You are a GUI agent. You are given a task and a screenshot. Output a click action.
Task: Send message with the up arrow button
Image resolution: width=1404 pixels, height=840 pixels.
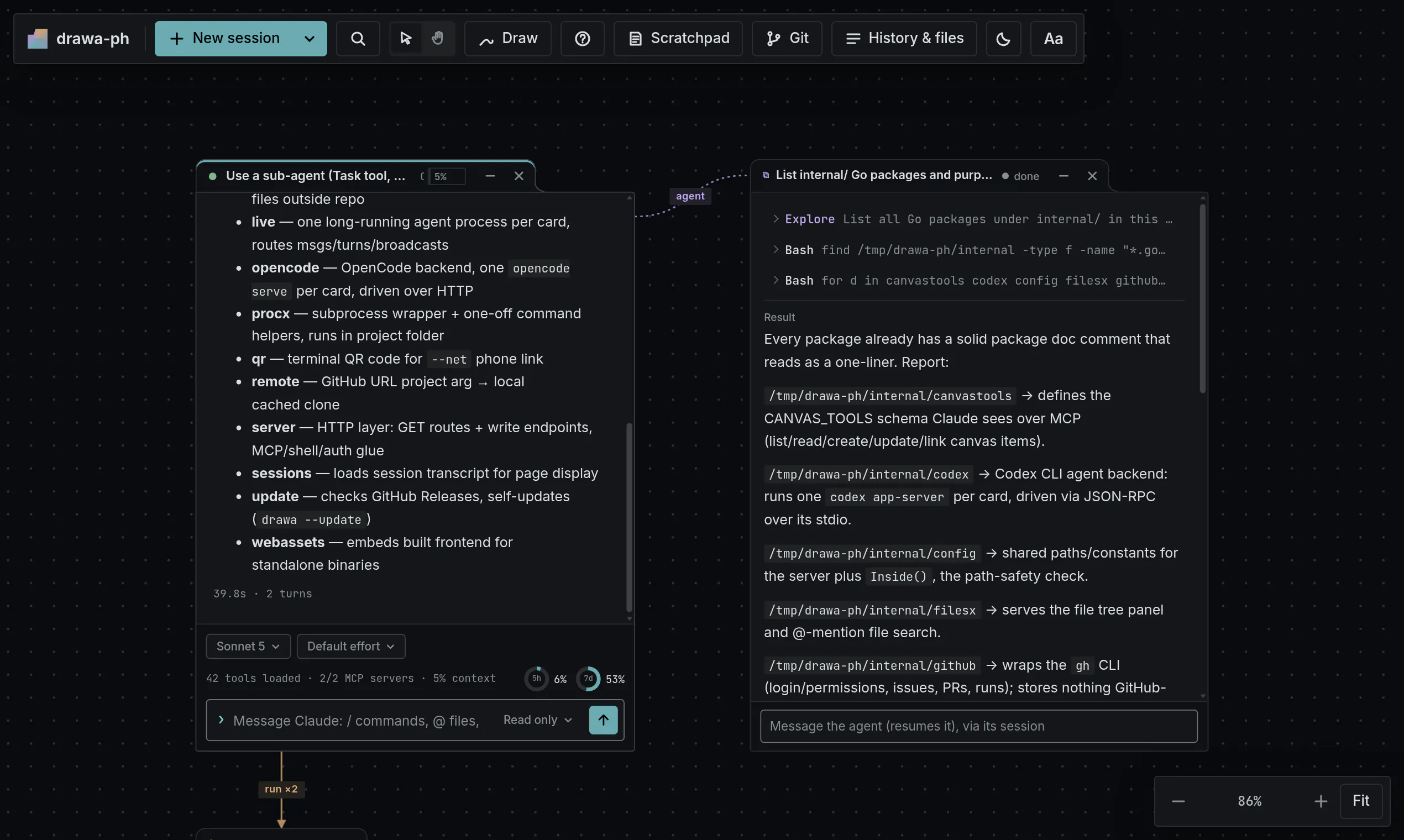click(603, 720)
